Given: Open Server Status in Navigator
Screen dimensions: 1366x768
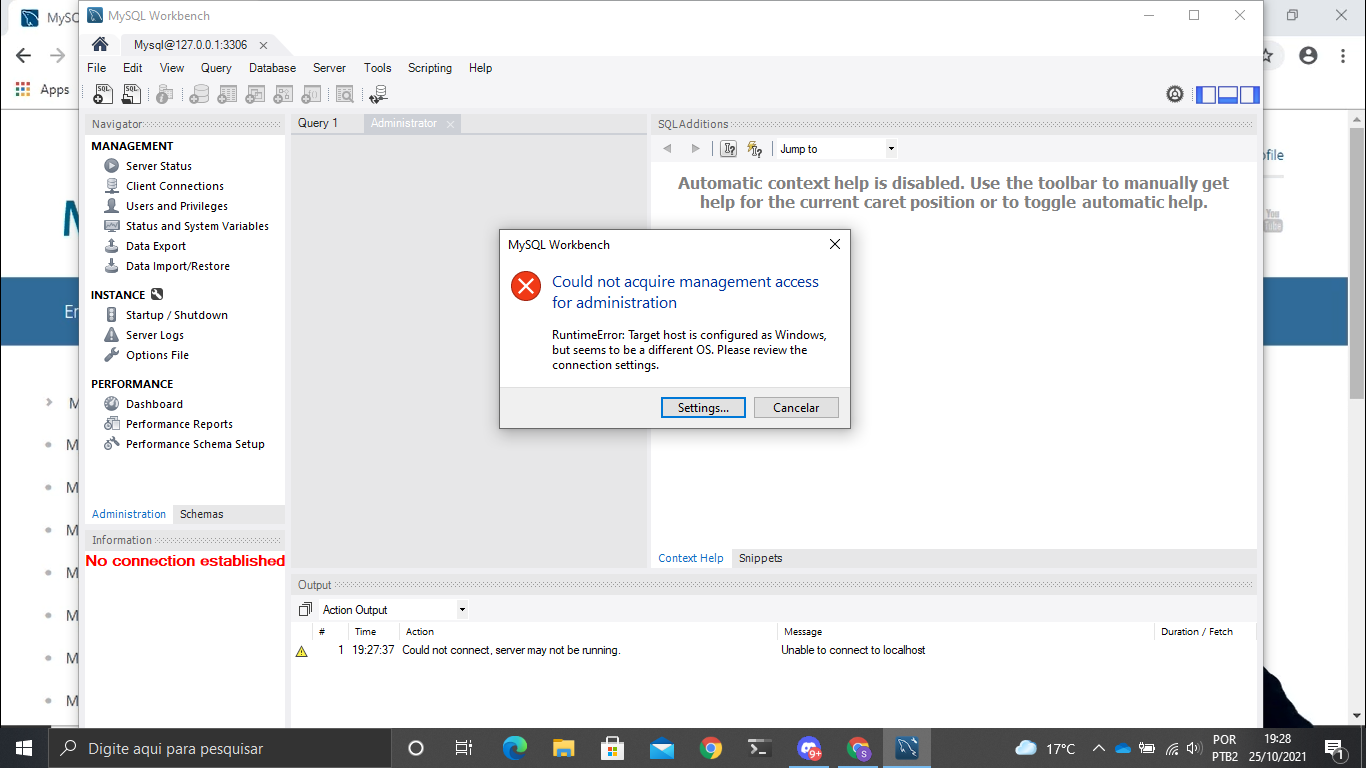Looking at the screenshot, I should (x=159, y=166).
